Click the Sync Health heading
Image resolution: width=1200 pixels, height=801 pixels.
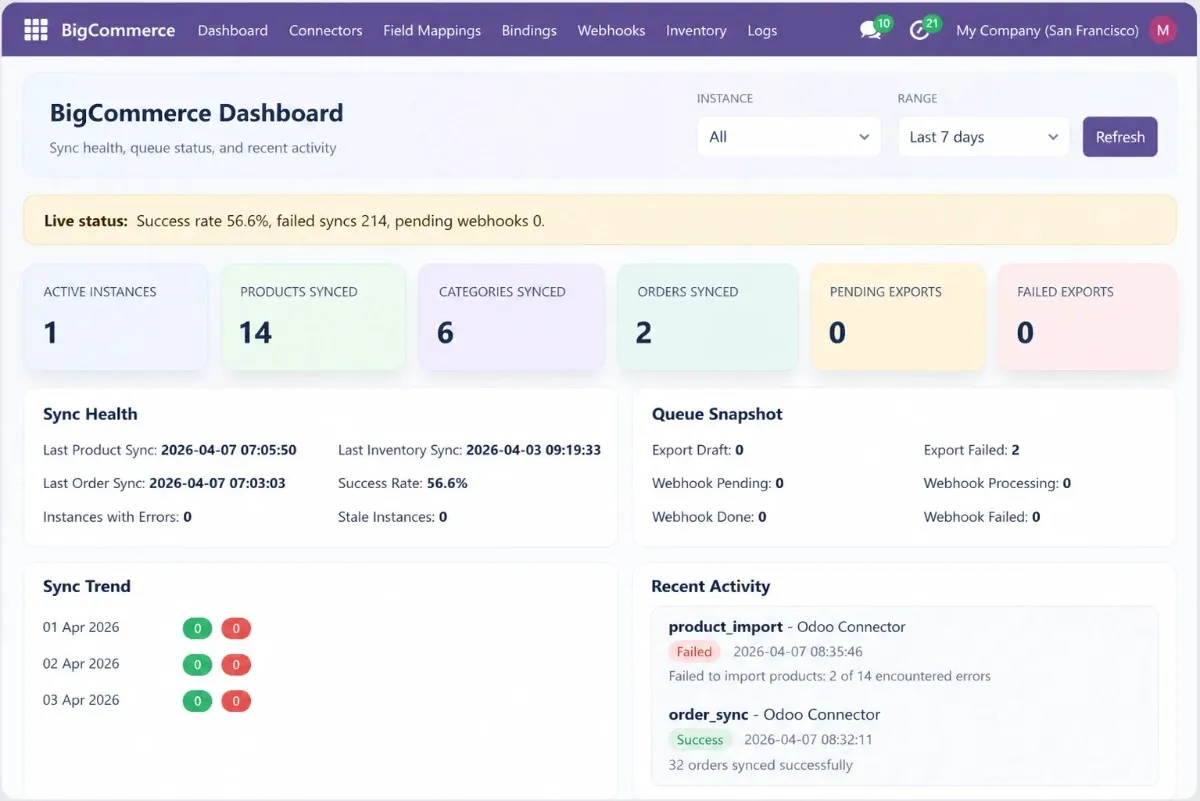pos(90,414)
